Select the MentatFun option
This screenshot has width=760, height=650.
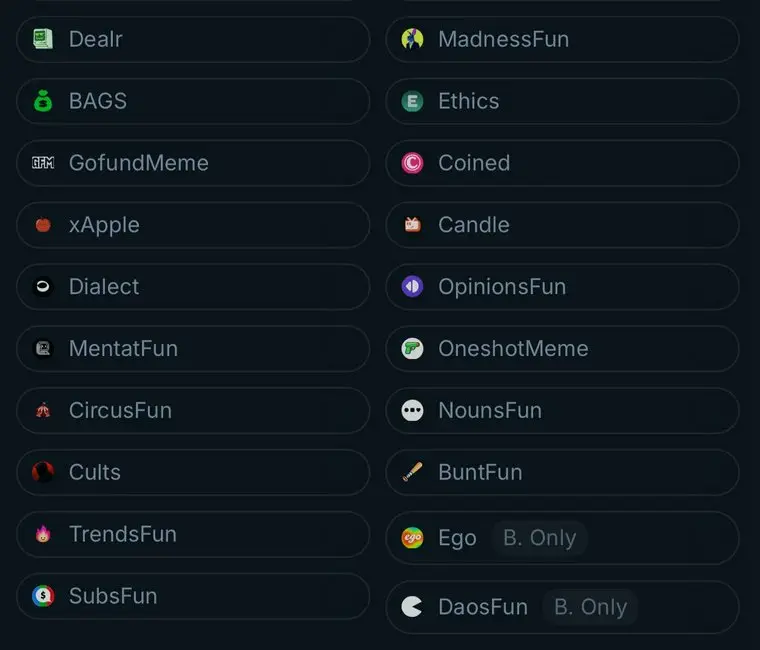tap(193, 349)
